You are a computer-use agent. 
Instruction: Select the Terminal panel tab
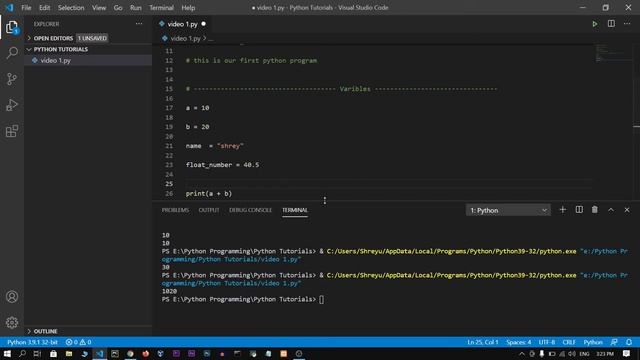(x=295, y=210)
